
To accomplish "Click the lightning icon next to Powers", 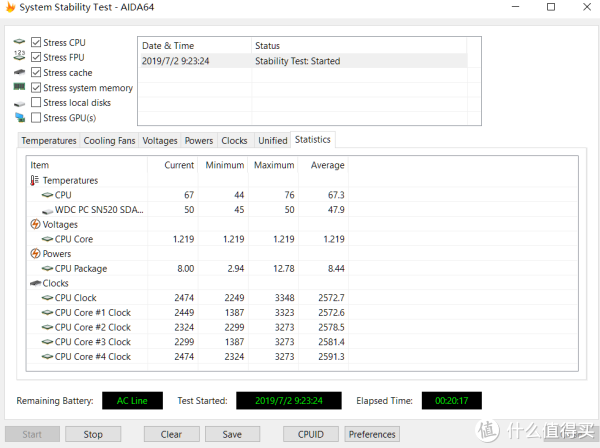I will click(35, 253).
